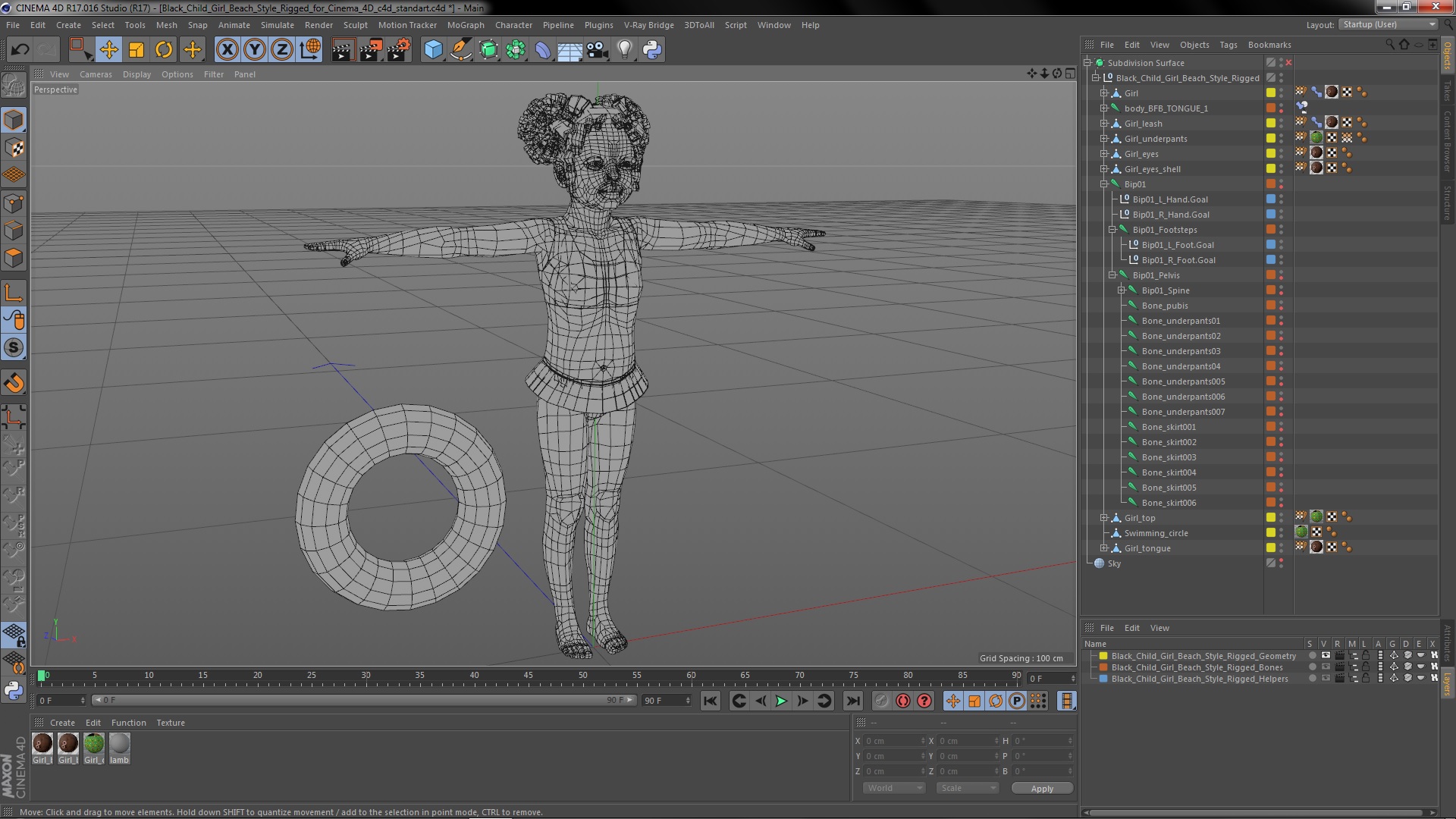This screenshot has height=819, width=1456.
Task: Open the Mesh menu
Action: 166,25
